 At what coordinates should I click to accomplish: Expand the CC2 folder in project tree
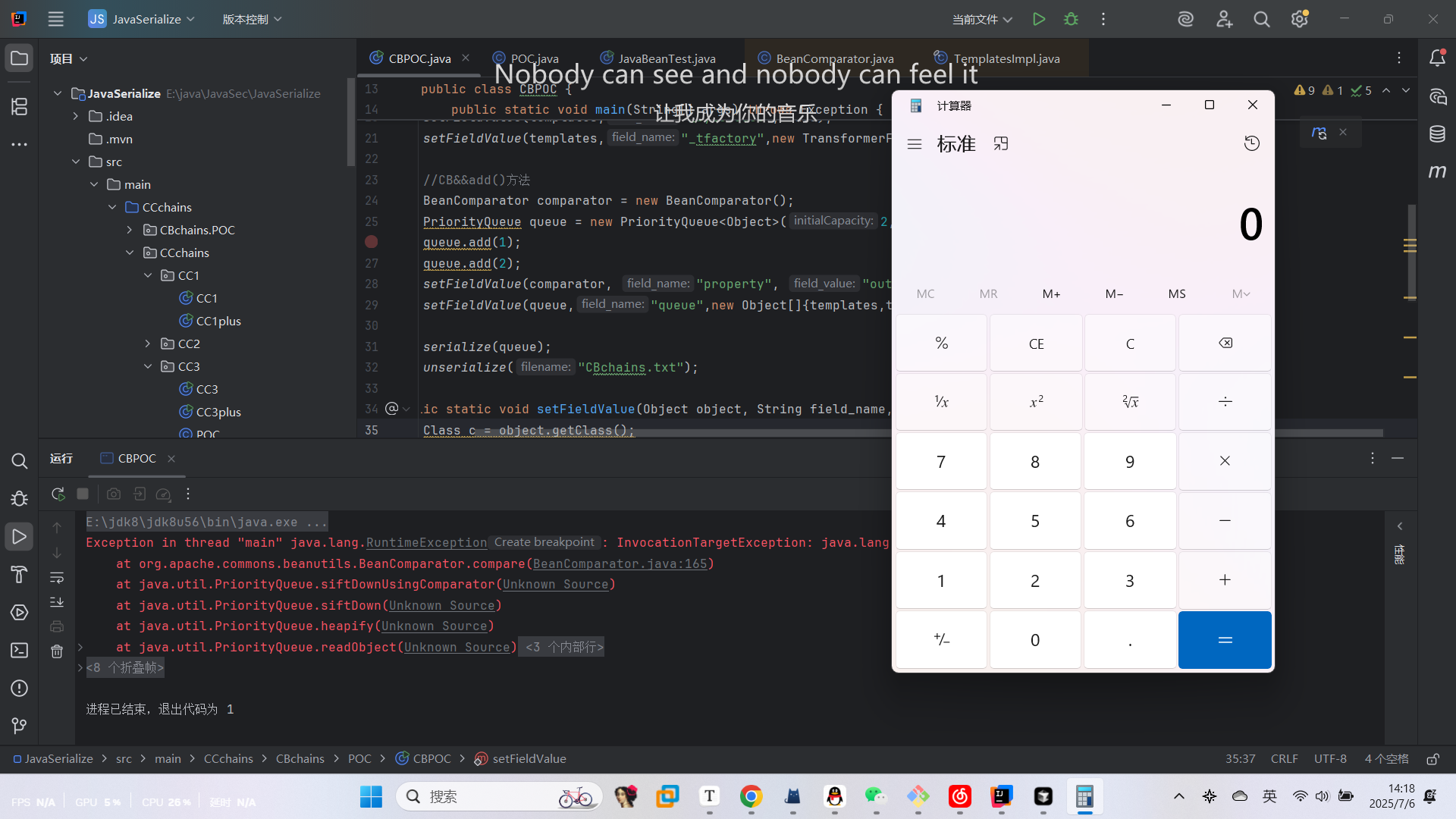[x=148, y=344]
